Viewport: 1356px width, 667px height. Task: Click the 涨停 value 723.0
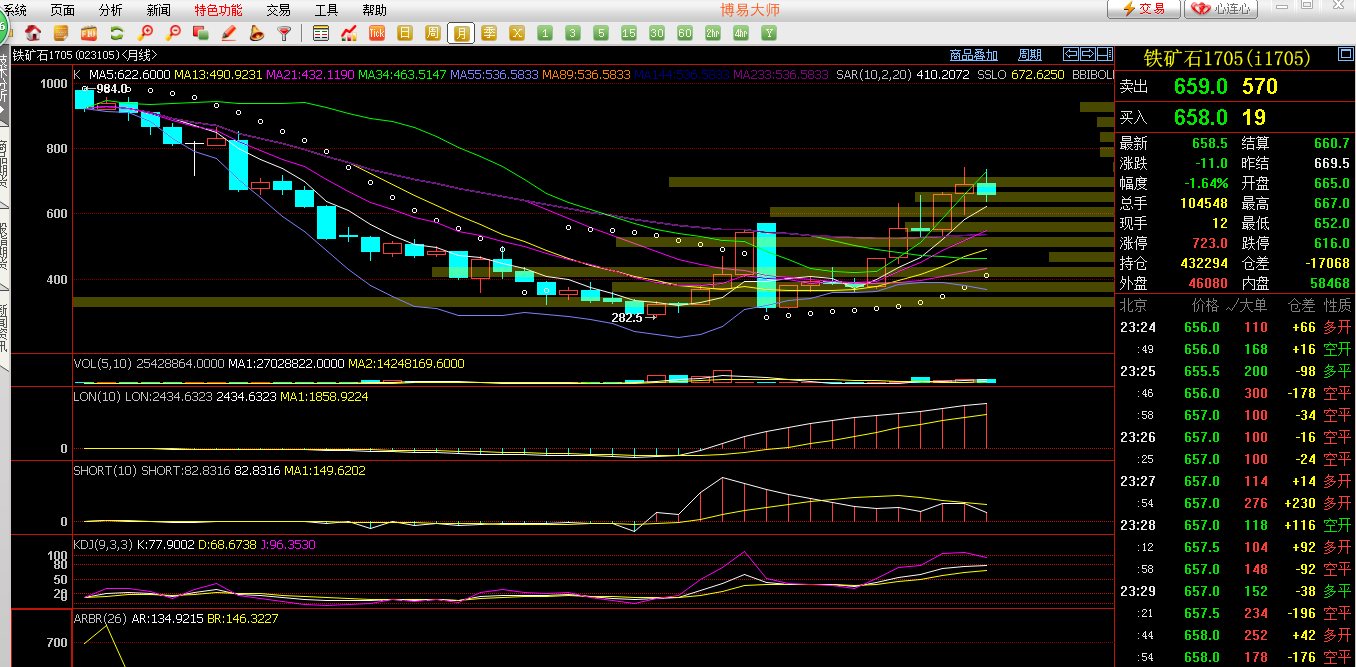click(x=1208, y=244)
